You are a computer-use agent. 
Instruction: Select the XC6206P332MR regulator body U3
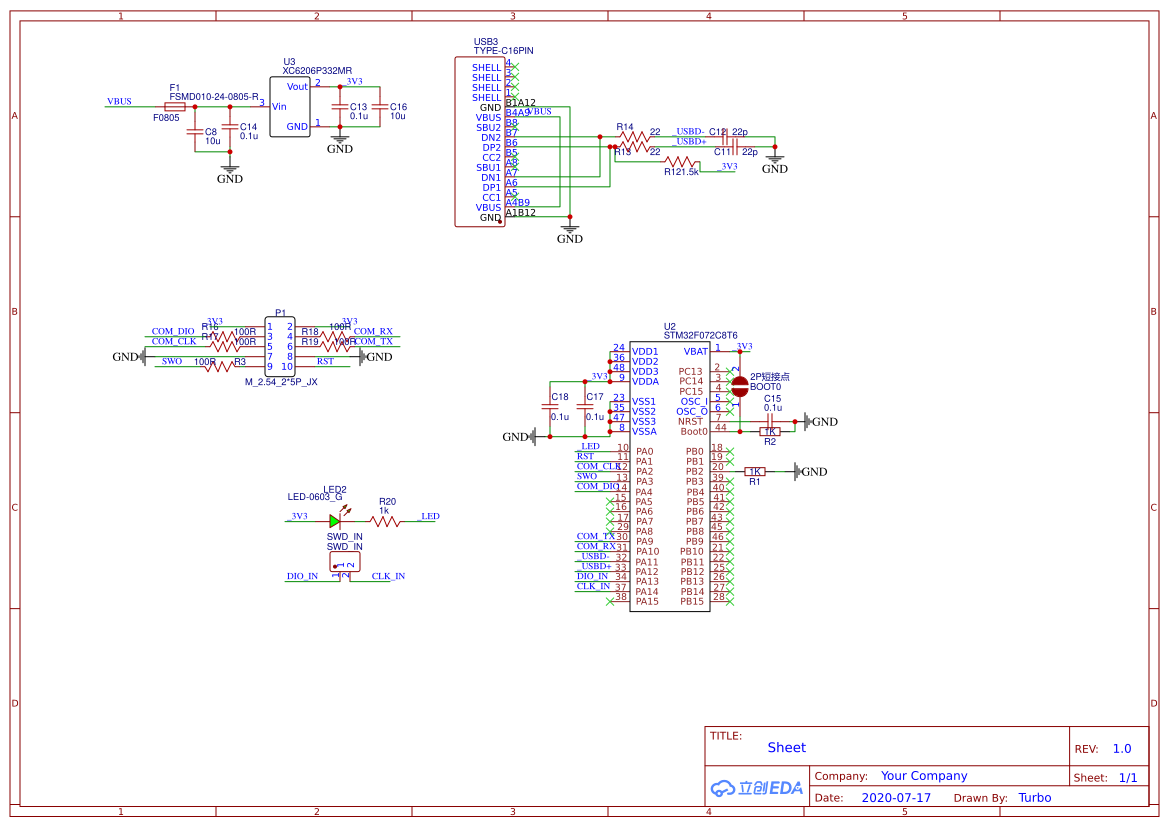point(290,108)
